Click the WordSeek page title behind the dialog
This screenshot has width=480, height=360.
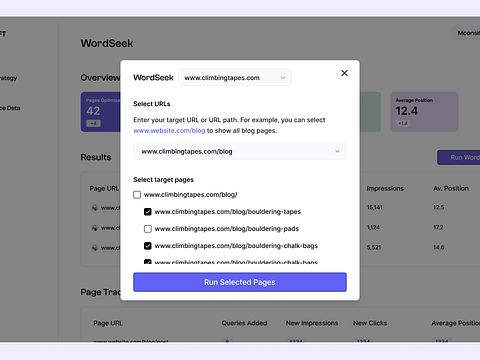pos(107,43)
